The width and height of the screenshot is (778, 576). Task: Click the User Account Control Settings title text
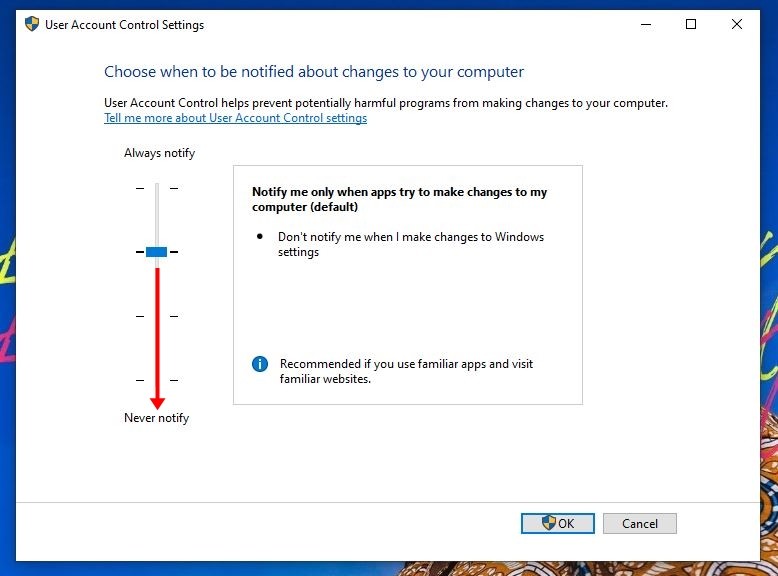pyautogui.click(x=125, y=25)
